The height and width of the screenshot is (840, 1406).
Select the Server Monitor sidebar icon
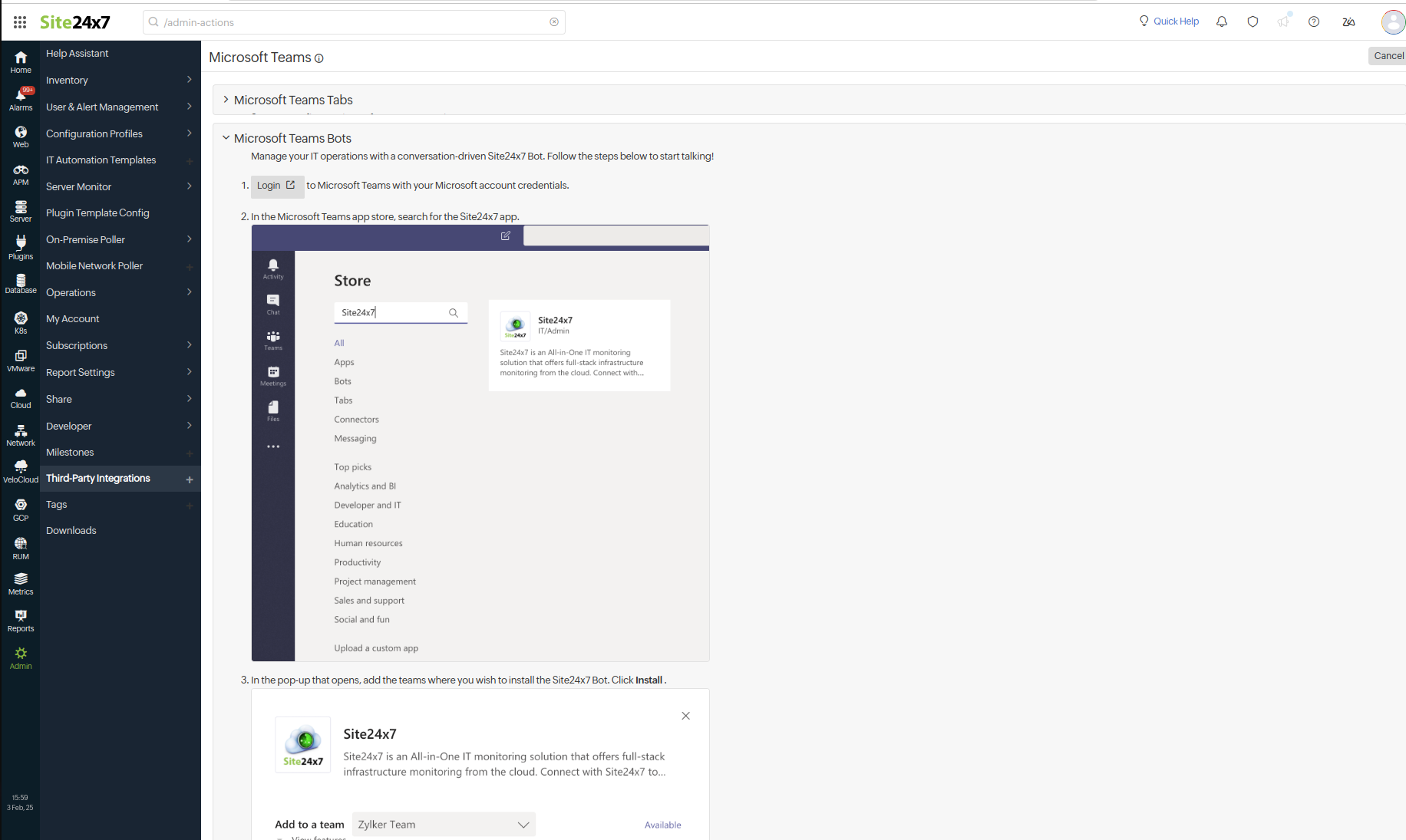coord(20,209)
